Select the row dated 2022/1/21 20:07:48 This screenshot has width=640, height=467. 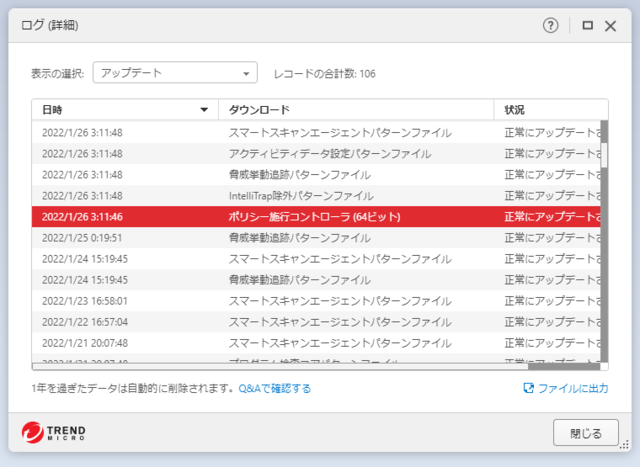point(316,343)
